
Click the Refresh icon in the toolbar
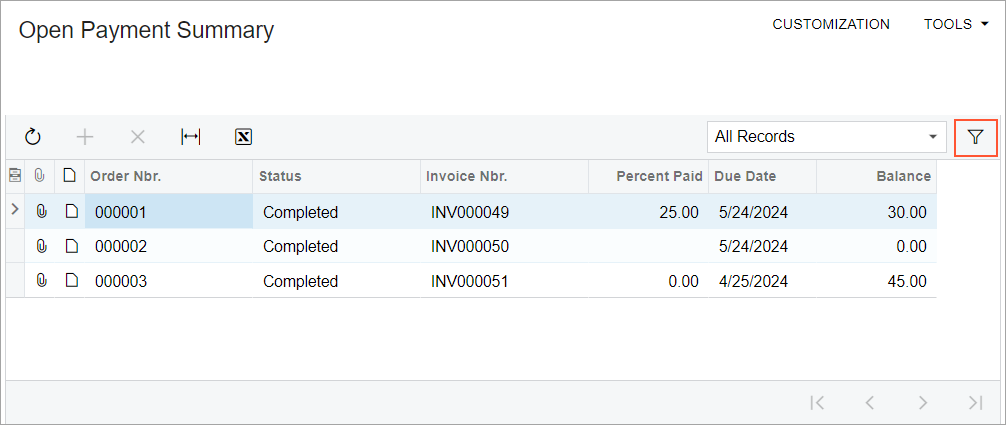[33, 137]
